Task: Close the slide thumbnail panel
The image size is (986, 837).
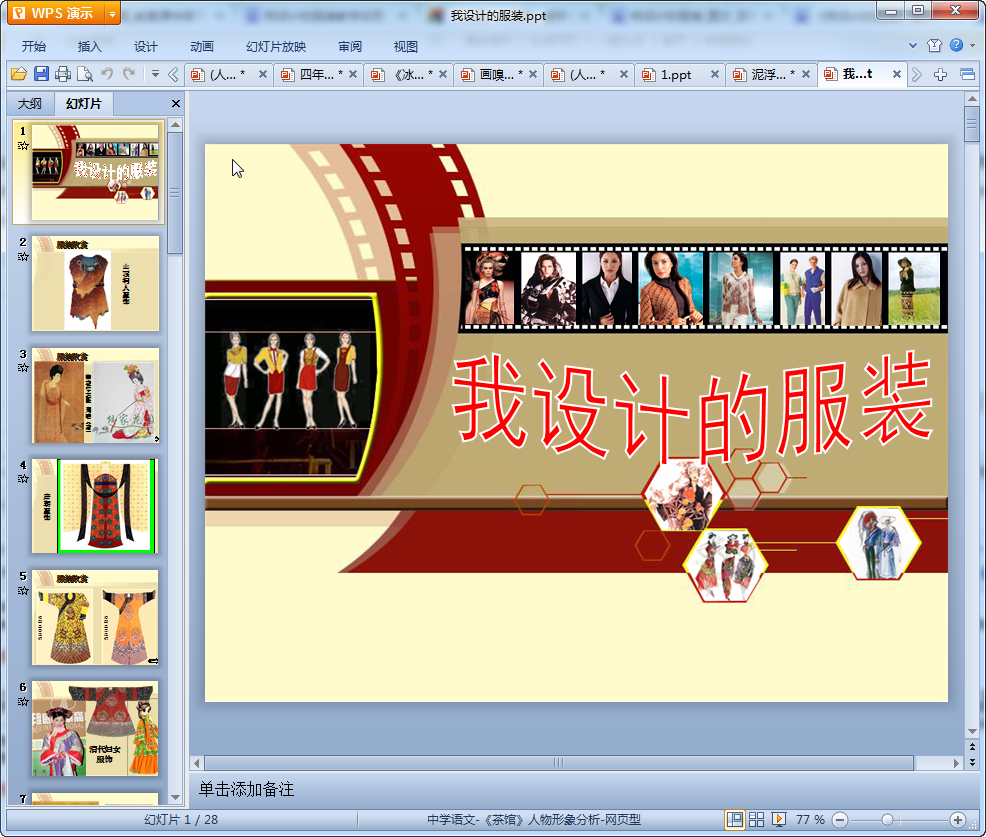Action: (176, 104)
